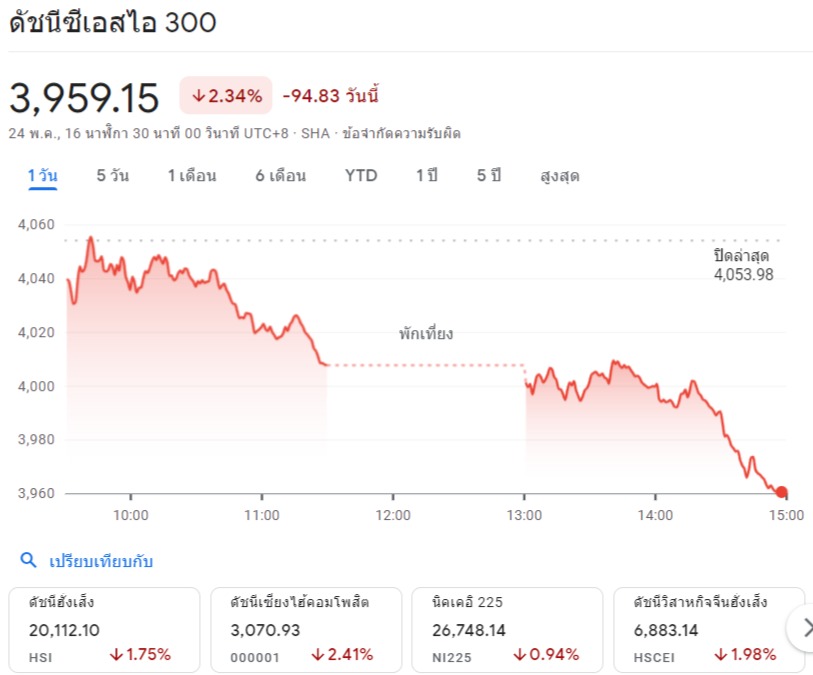Switch to the 1 ปี tab
Viewport: 813px width, 675px height.
point(427,176)
